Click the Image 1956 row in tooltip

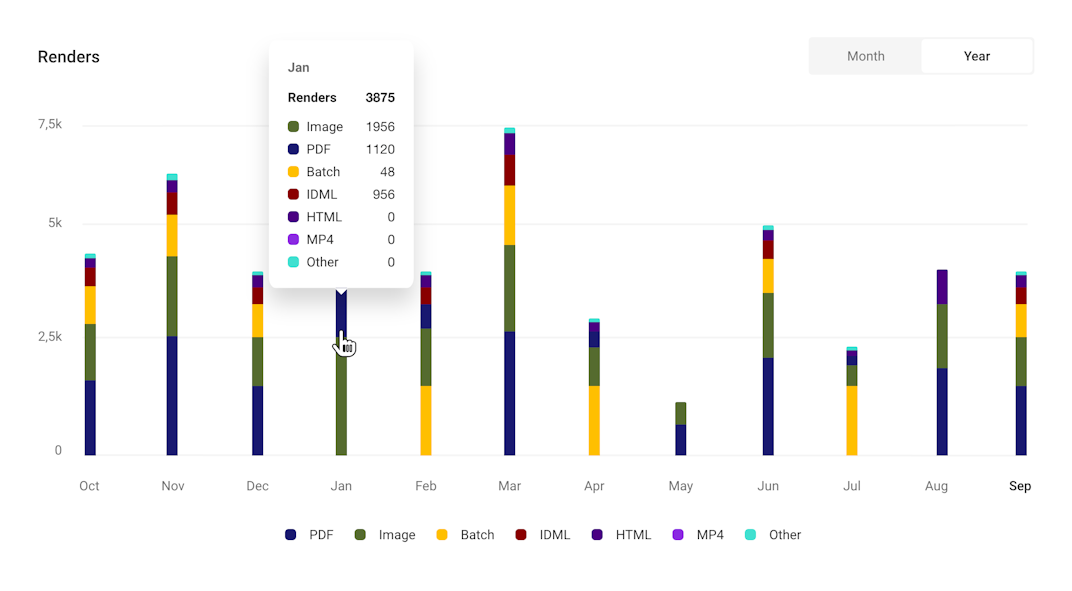click(x=341, y=127)
